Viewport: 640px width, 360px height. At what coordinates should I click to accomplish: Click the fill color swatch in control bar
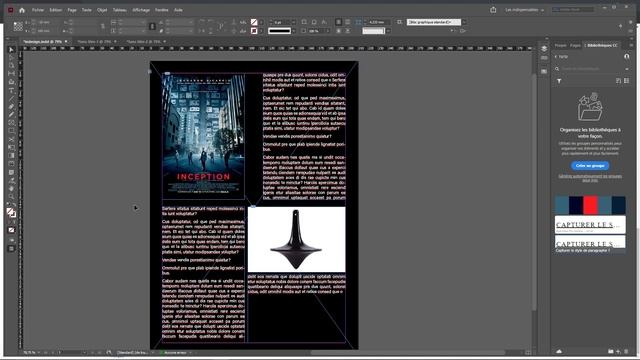(x=254, y=22)
